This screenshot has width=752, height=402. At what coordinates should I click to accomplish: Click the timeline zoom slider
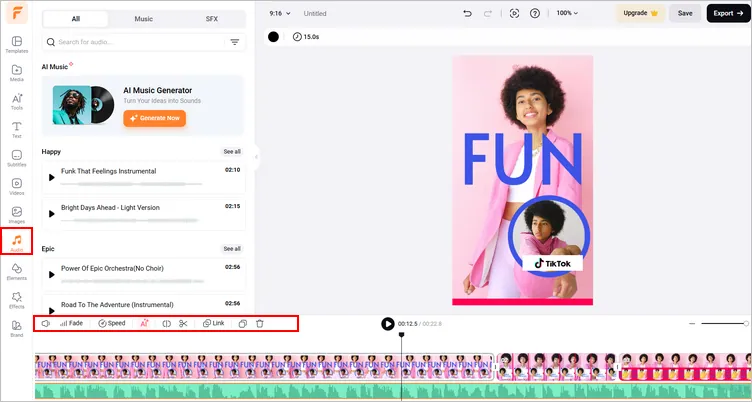point(724,323)
